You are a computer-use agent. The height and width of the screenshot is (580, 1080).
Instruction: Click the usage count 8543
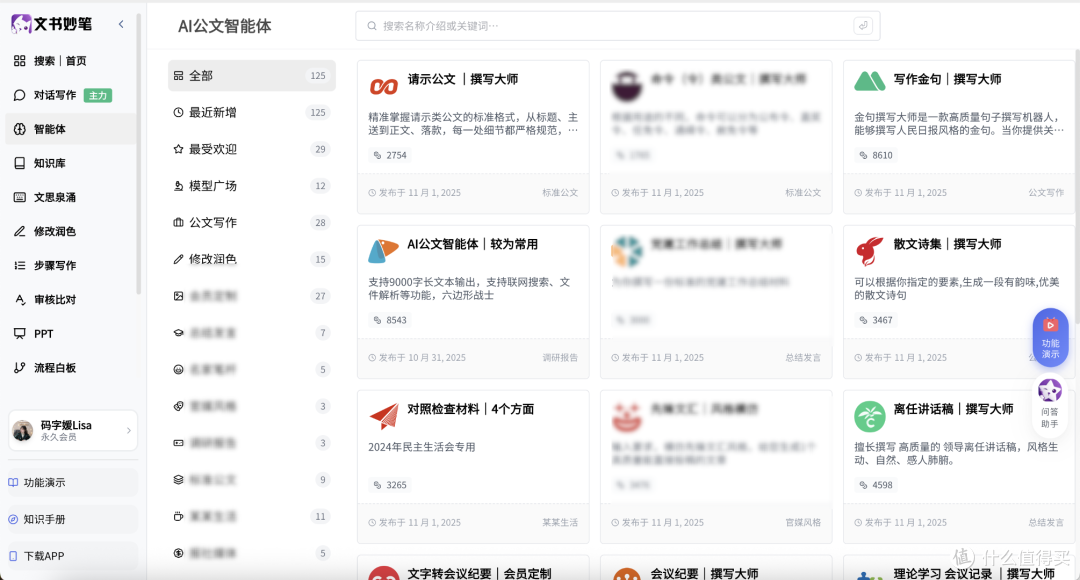390,320
